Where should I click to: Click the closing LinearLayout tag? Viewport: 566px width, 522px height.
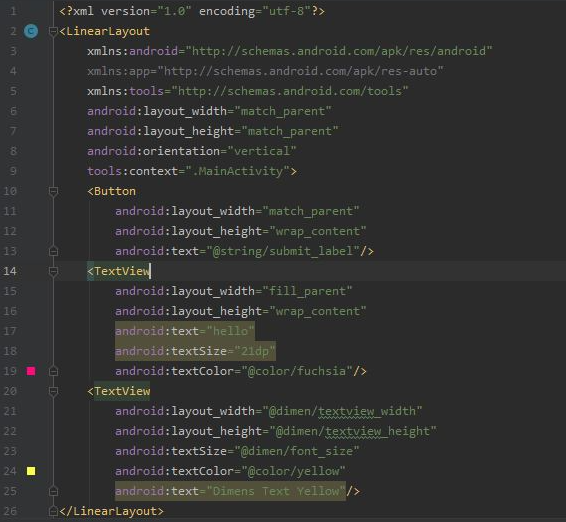[x=112, y=511]
